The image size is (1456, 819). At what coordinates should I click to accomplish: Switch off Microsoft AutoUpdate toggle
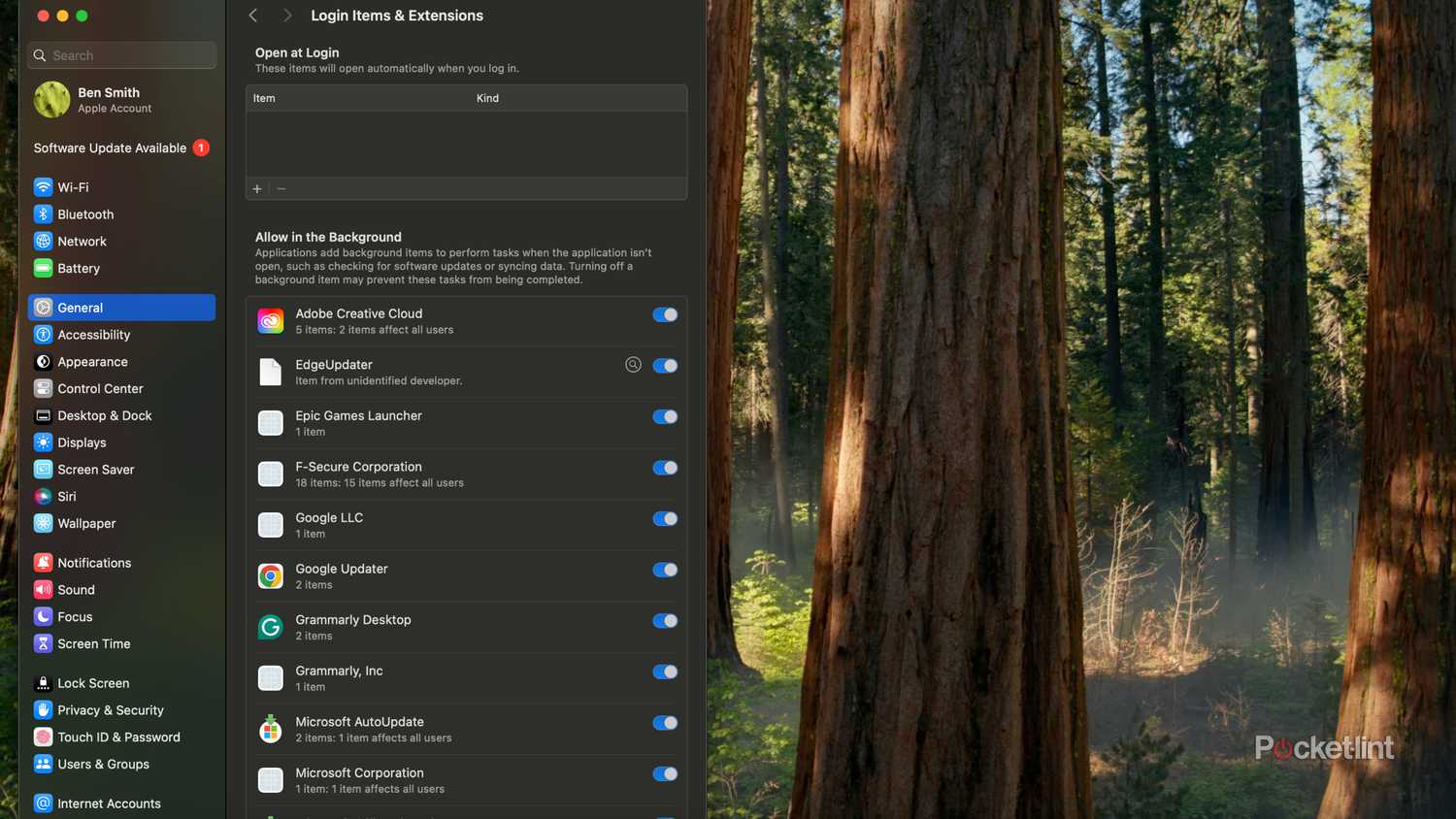(665, 723)
